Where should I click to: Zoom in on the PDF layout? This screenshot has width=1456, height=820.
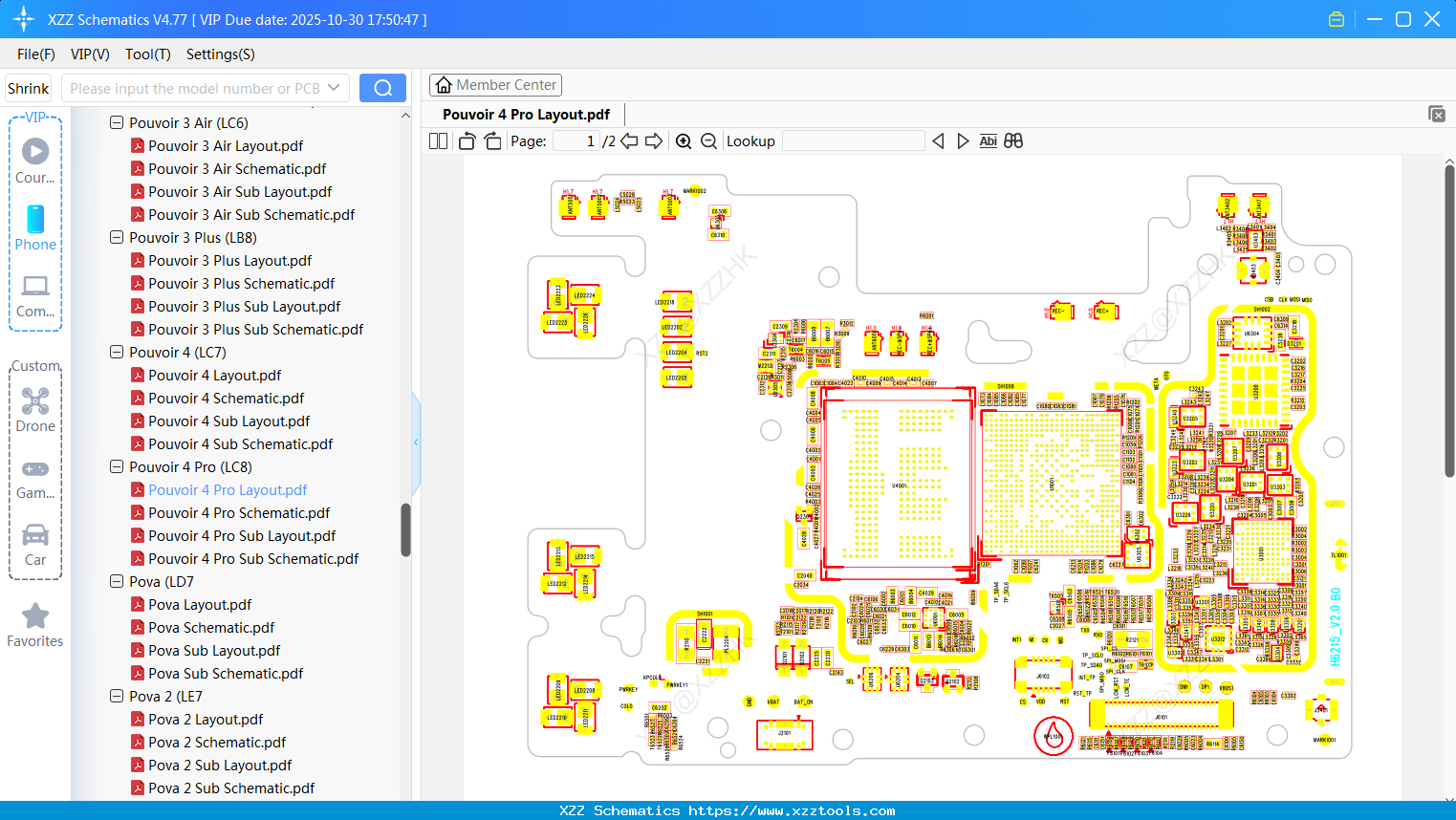[685, 140]
